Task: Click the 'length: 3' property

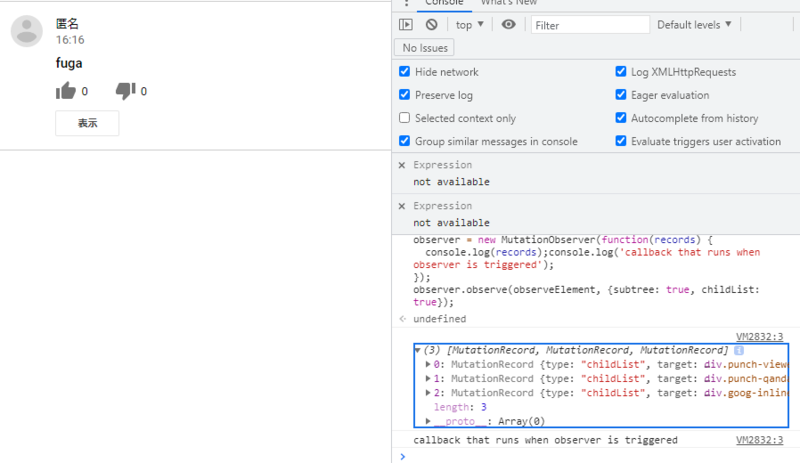Action: point(460,407)
